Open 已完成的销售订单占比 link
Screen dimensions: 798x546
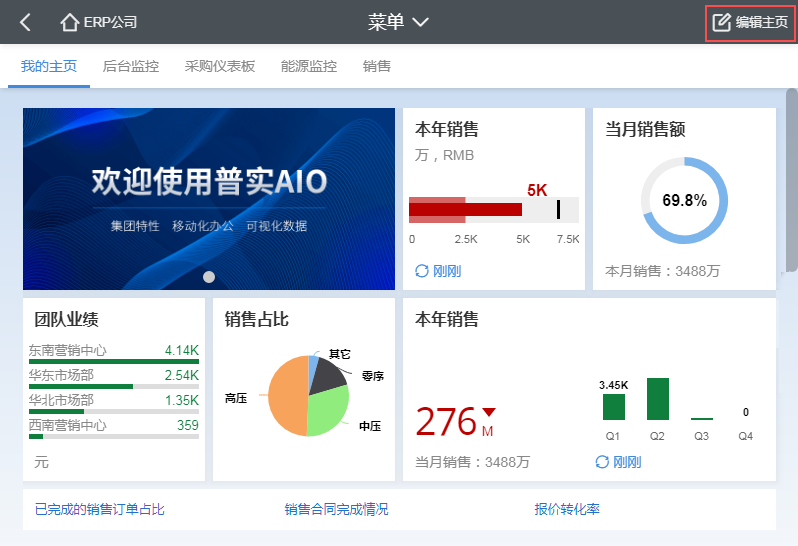click(x=99, y=509)
